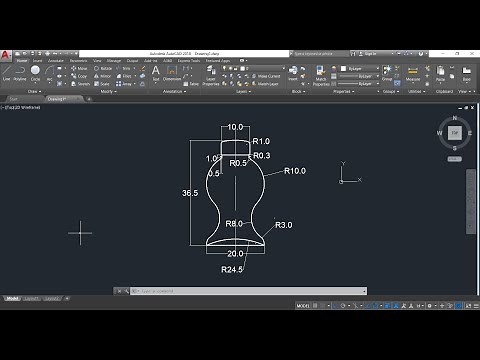Select the Circle tool
Screen dimensions: 480x360
pyautogui.click(x=35, y=74)
